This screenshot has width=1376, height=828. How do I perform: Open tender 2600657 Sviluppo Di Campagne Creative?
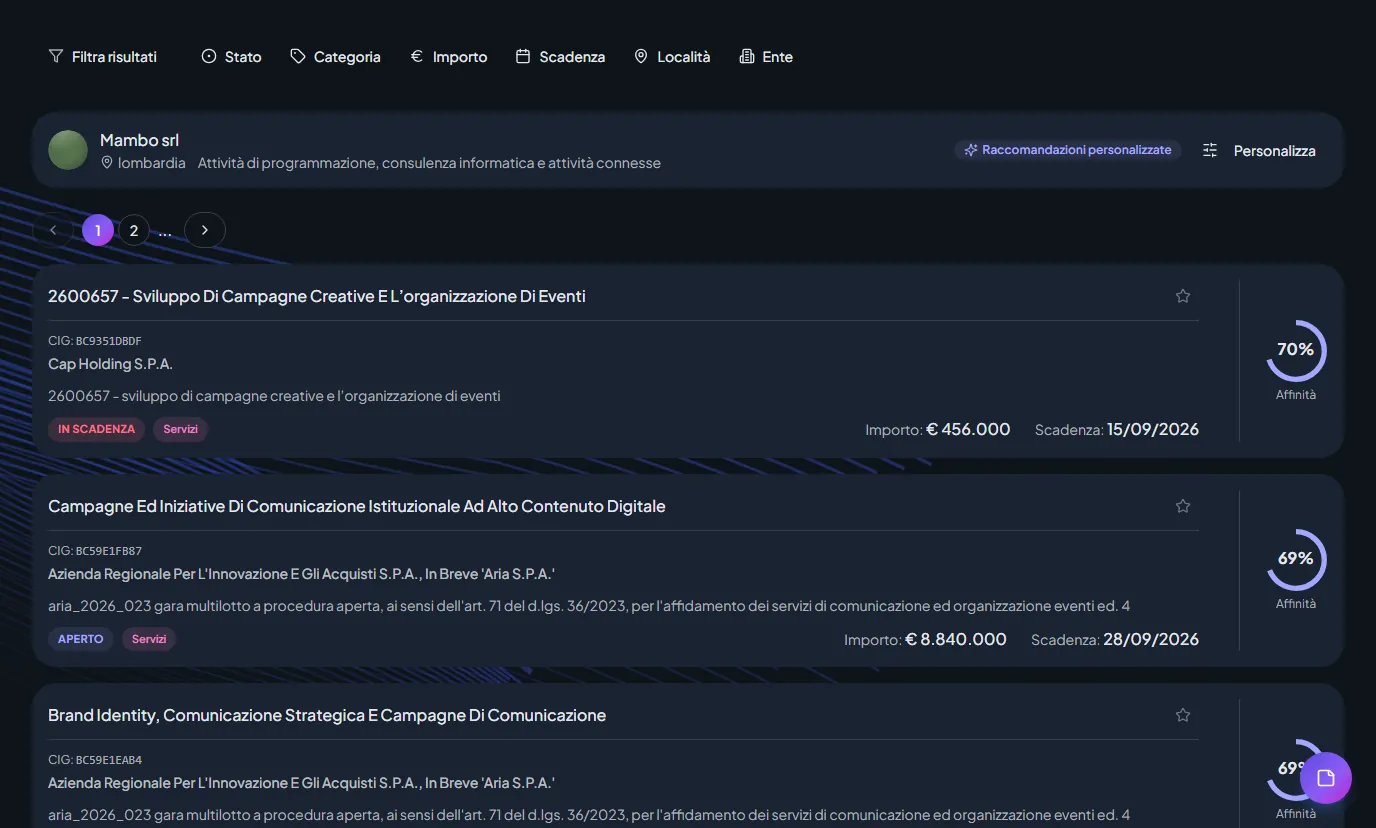(317, 296)
